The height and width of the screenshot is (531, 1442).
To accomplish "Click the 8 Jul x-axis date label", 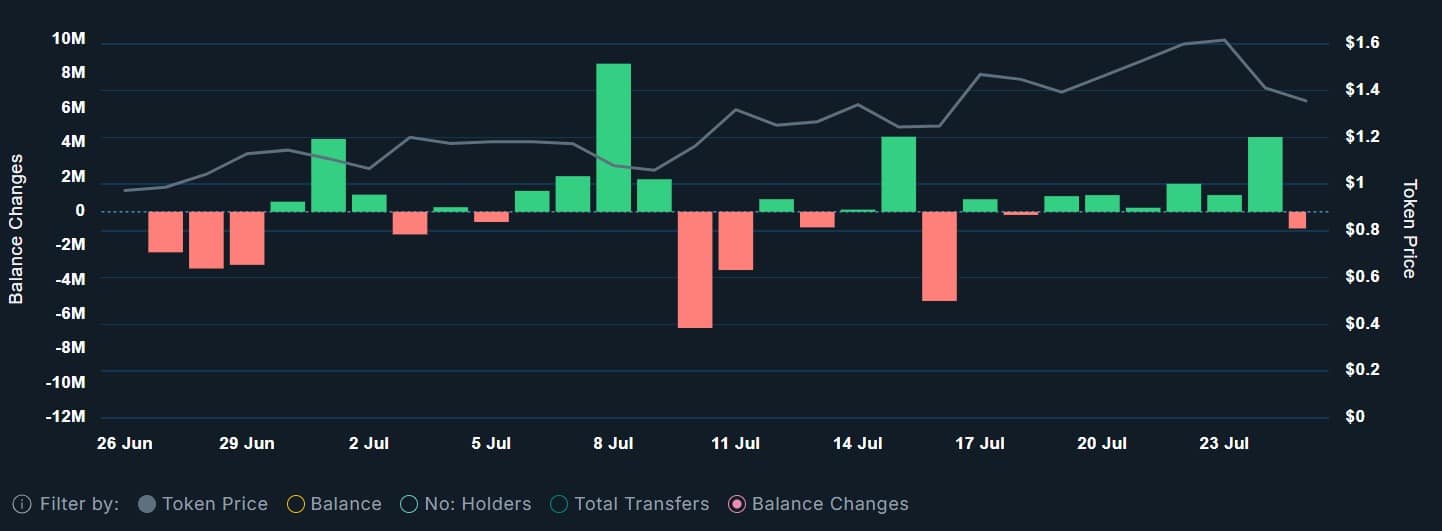I will pos(613,443).
